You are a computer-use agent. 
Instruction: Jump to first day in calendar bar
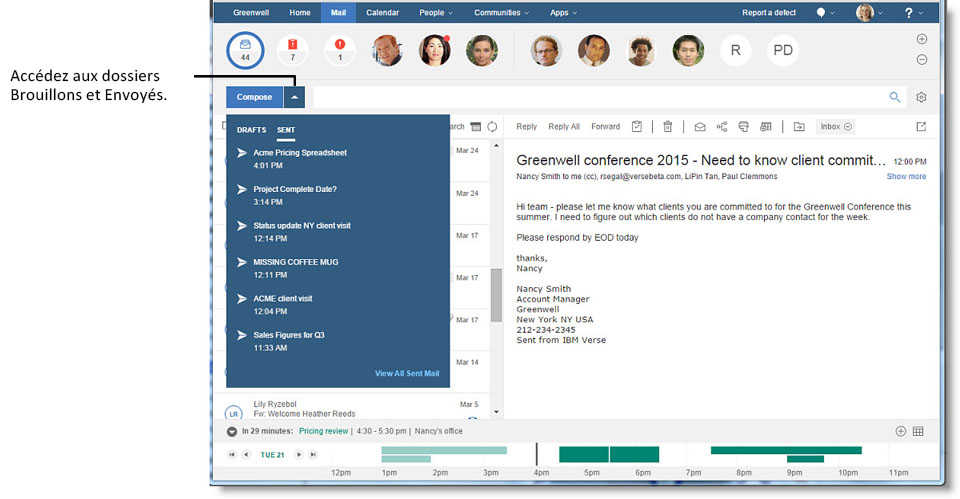tap(232, 454)
